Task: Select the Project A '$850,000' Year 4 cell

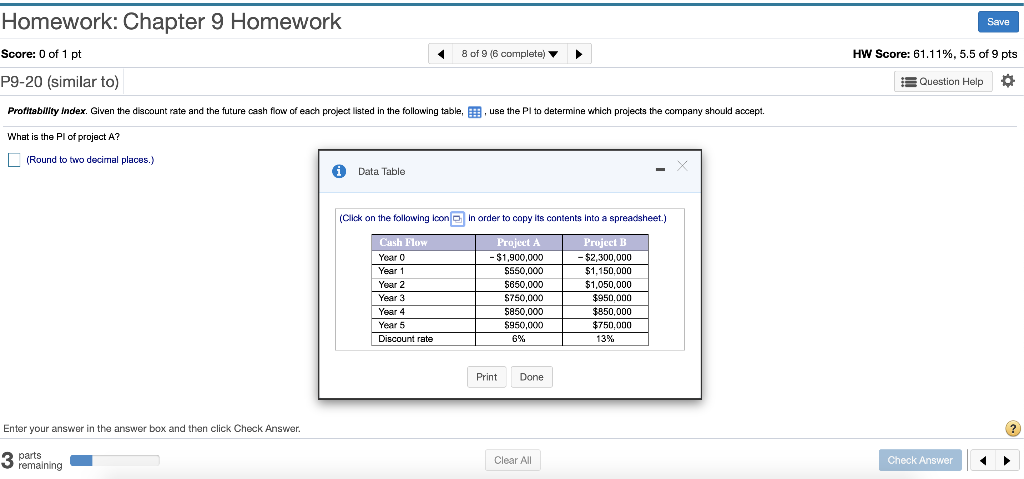Action: (x=519, y=312)
